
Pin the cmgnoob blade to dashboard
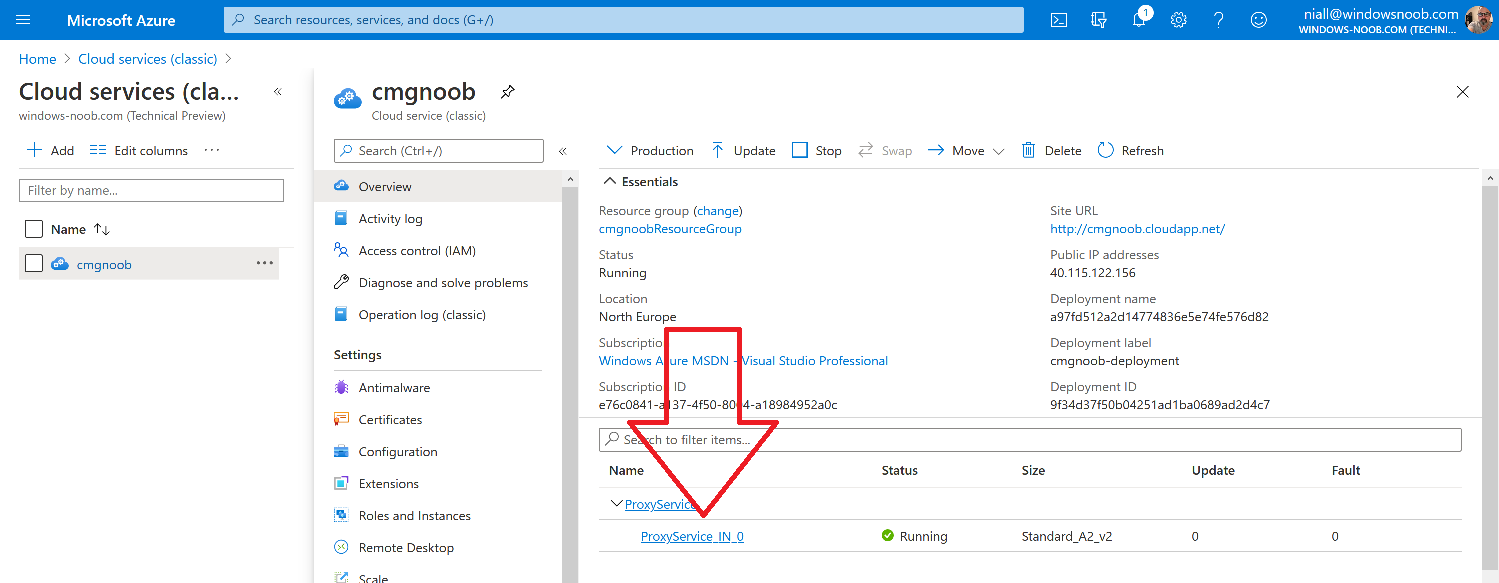coord(507,92)
